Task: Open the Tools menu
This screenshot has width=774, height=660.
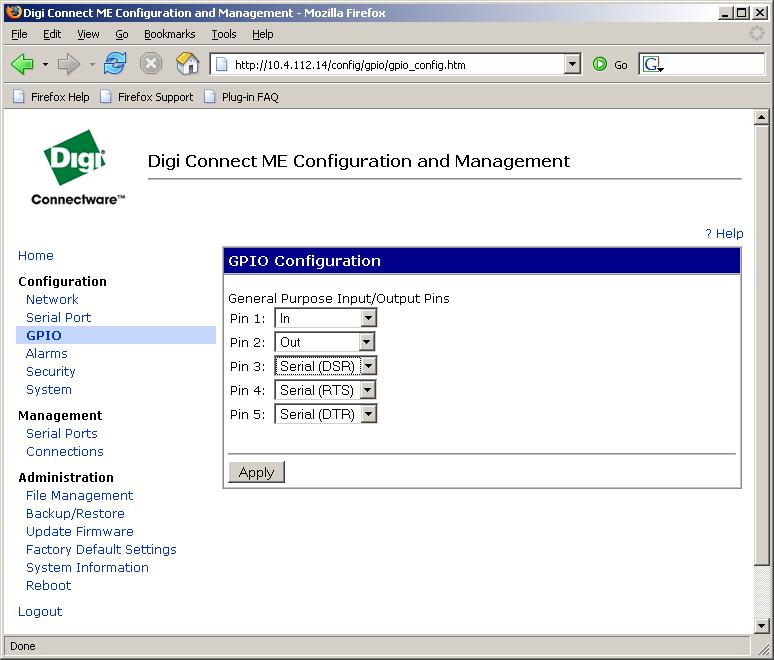Action: 224,34
